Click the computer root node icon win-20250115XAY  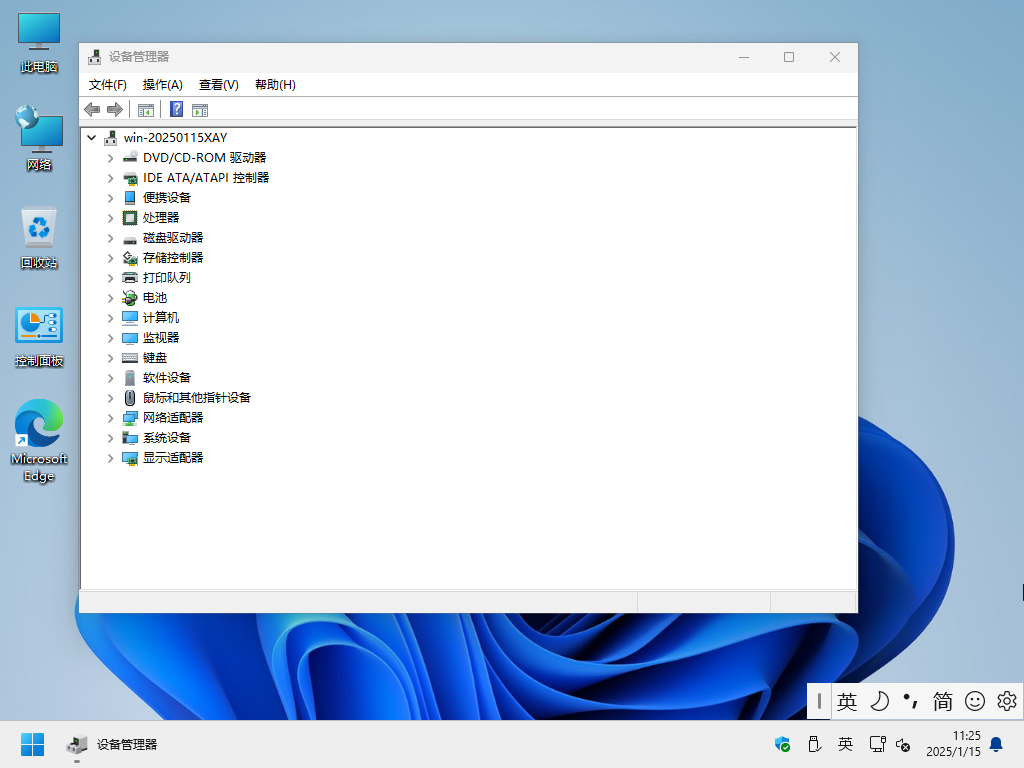click(110, 138)
